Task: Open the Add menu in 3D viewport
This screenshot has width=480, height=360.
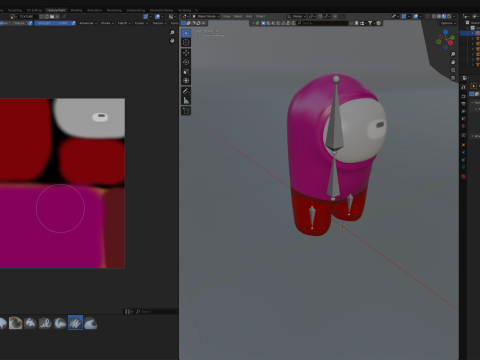Action: tap(249, 16)
